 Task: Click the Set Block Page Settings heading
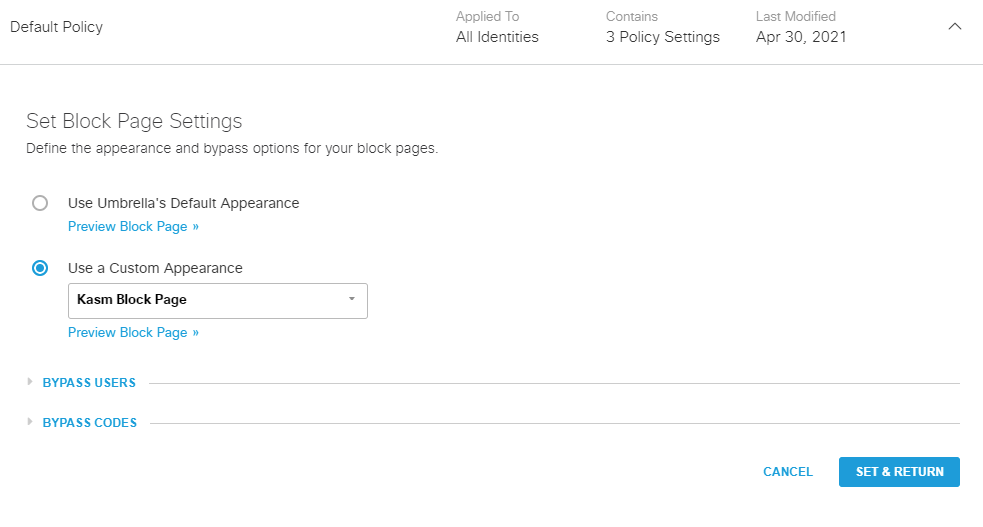pyautogui.click(x=134, y=122)
